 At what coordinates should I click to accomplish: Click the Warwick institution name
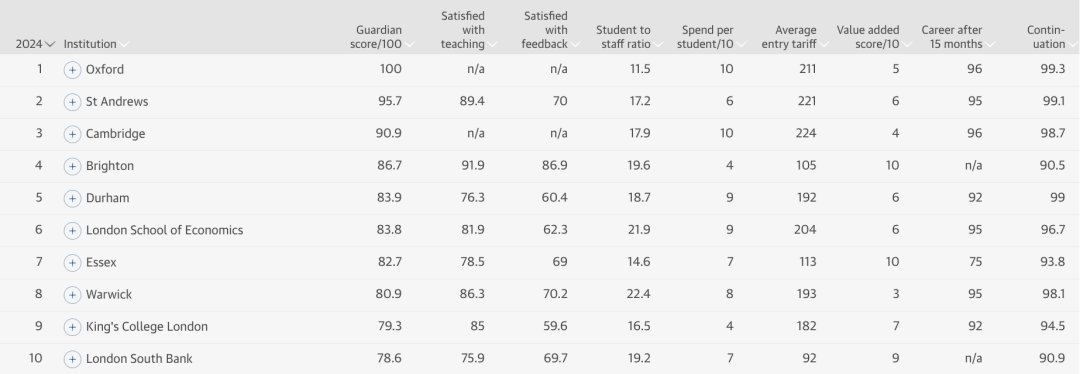pyautogui.click(x=109, y=295)
